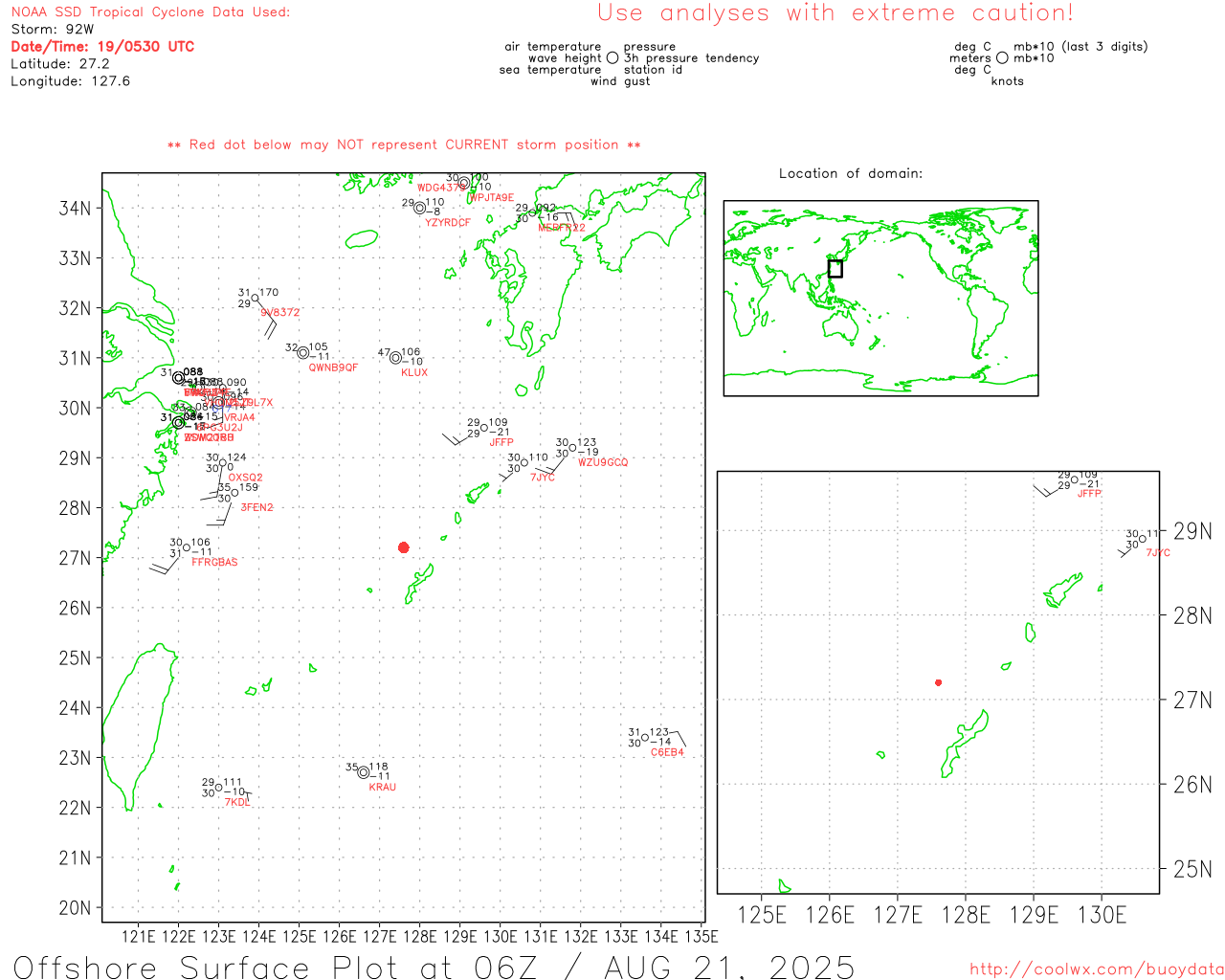Image resolution: width=1225 pixels, height=980 pixels.
Task: Click the KLUX station double-circle marker
Action: pyautogui.click(x=395, y=358)
